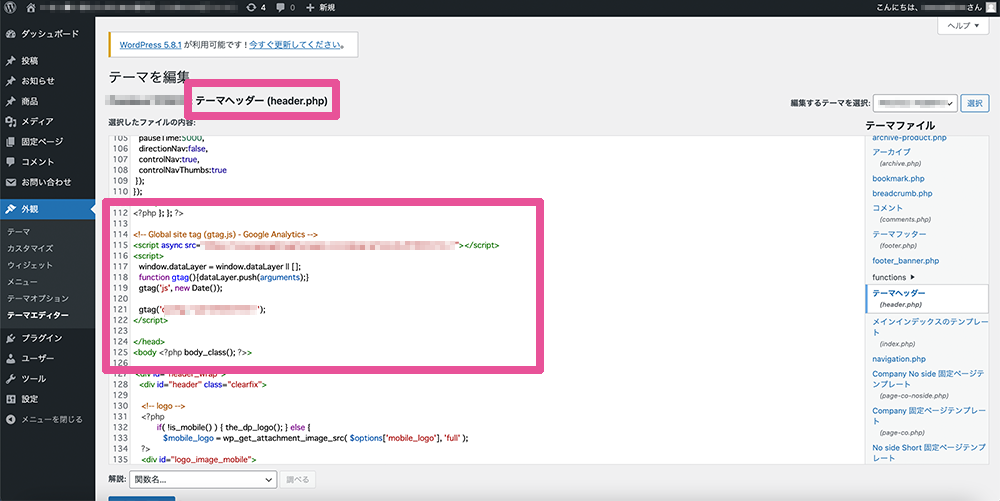Open bookmark.php in theme files
The image size is (1000, 501).
(898, 178)
